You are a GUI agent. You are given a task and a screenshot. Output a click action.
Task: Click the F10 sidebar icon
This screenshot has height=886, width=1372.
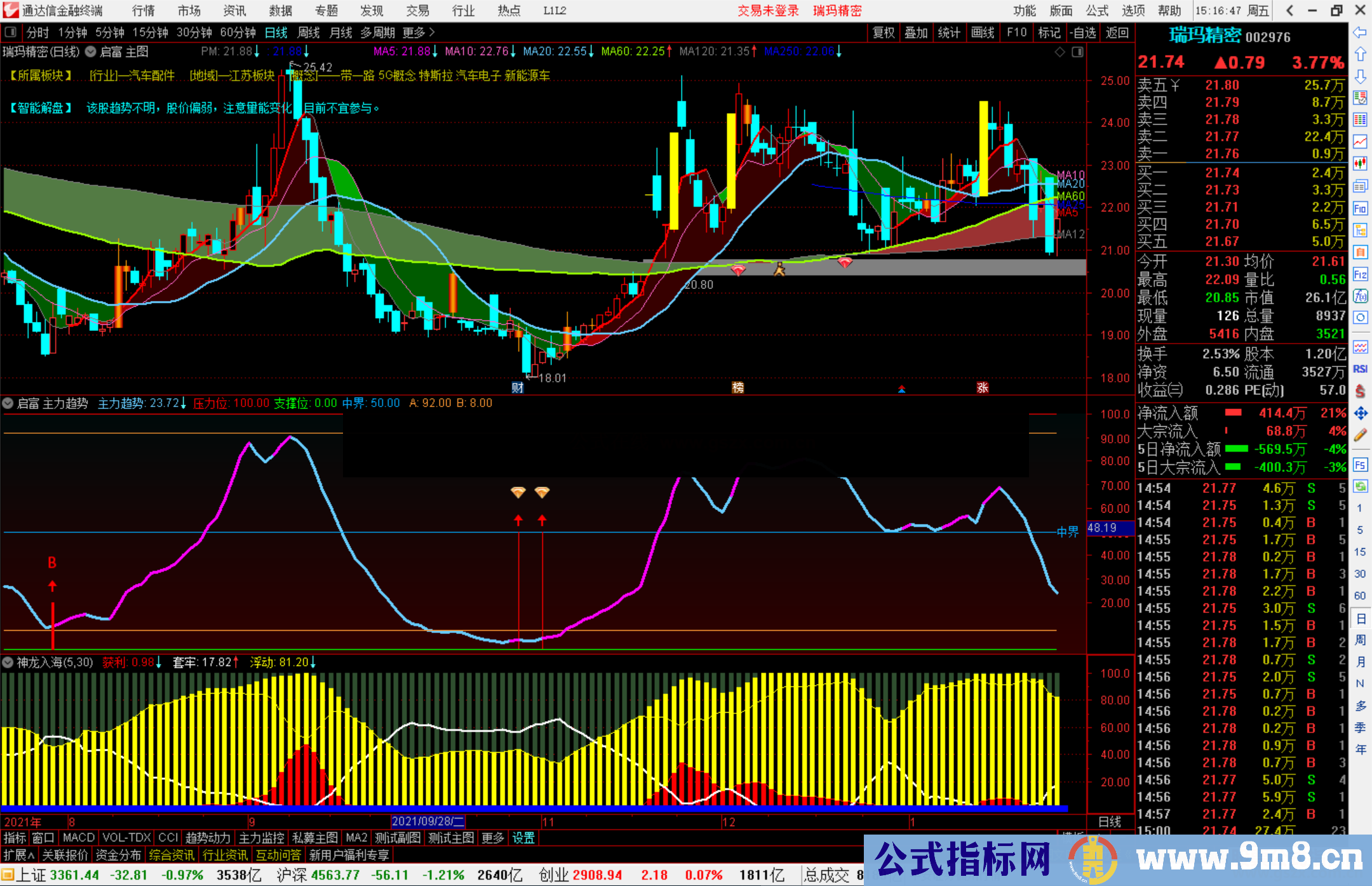1360,208
